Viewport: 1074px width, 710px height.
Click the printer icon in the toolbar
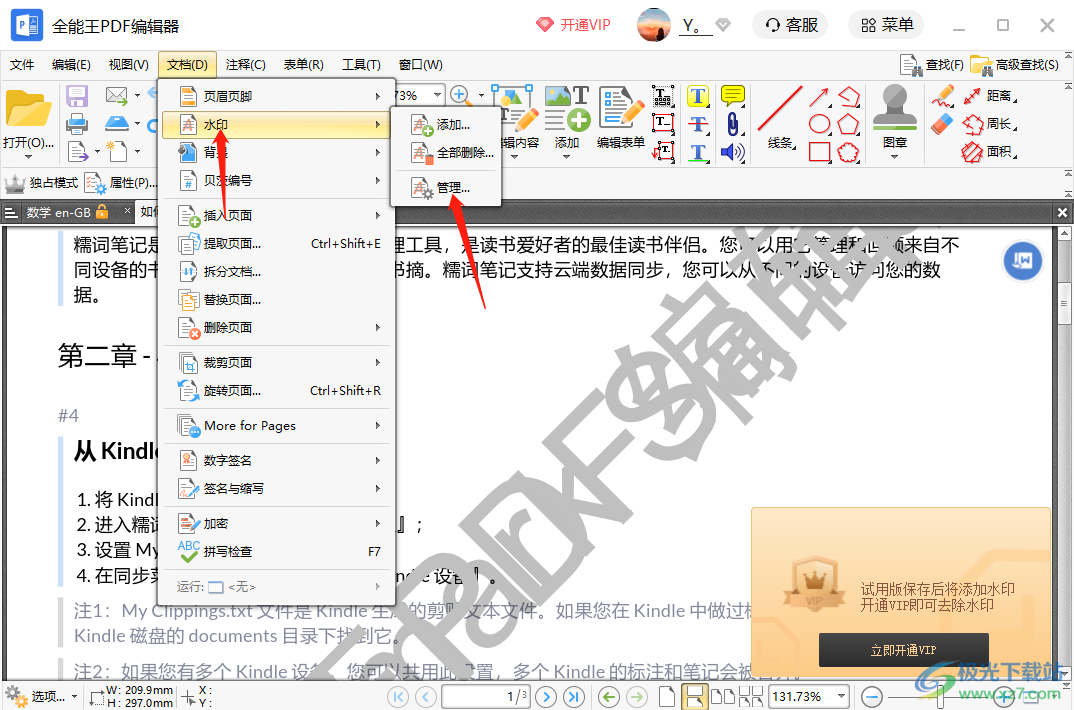tap(77, 124)
